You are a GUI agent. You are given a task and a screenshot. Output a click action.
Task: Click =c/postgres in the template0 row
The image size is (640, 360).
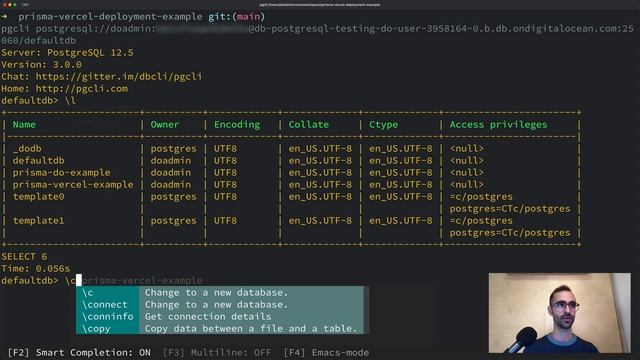point(481,196)
